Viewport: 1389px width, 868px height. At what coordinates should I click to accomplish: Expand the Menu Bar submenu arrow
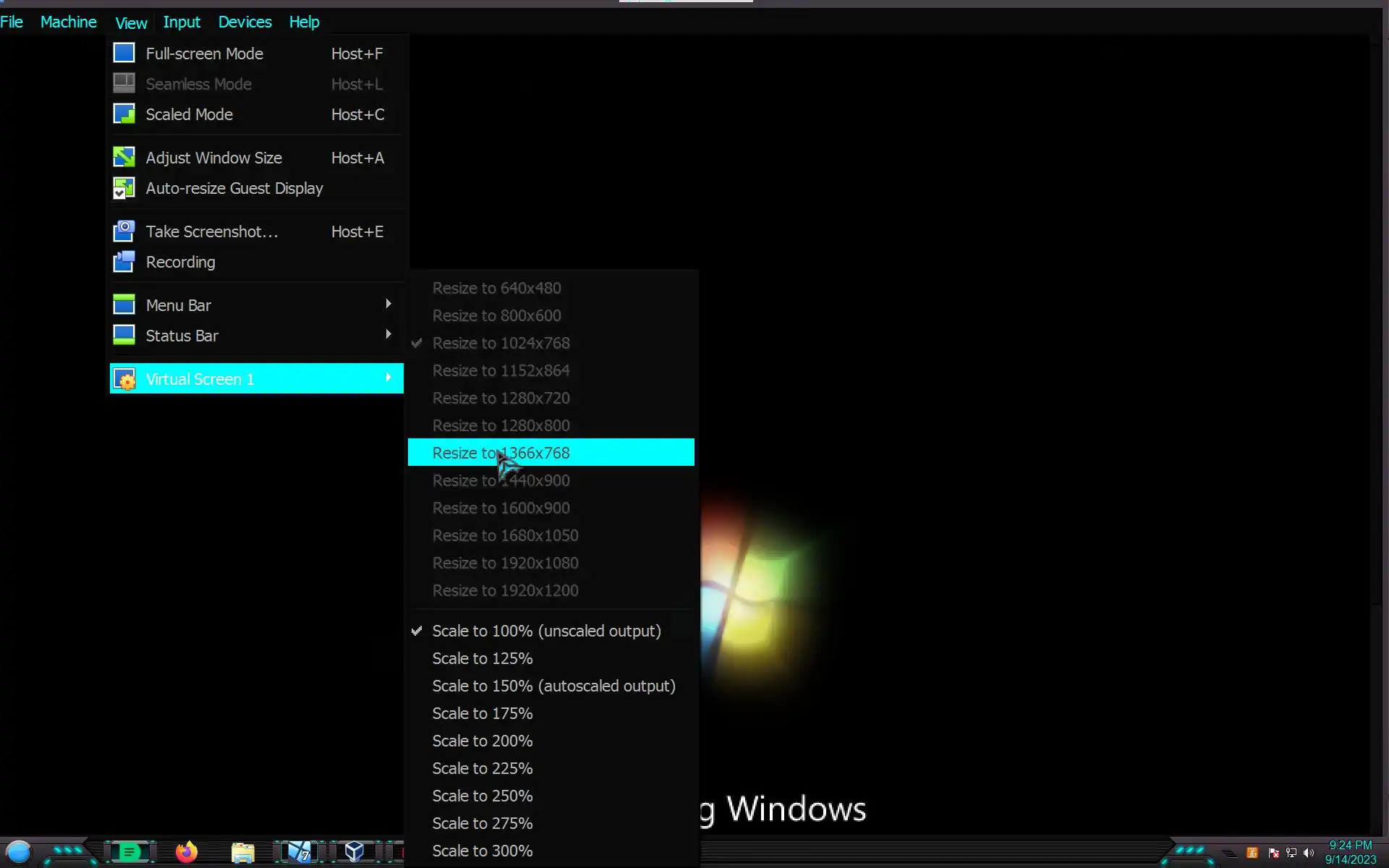tap(388, 305)
